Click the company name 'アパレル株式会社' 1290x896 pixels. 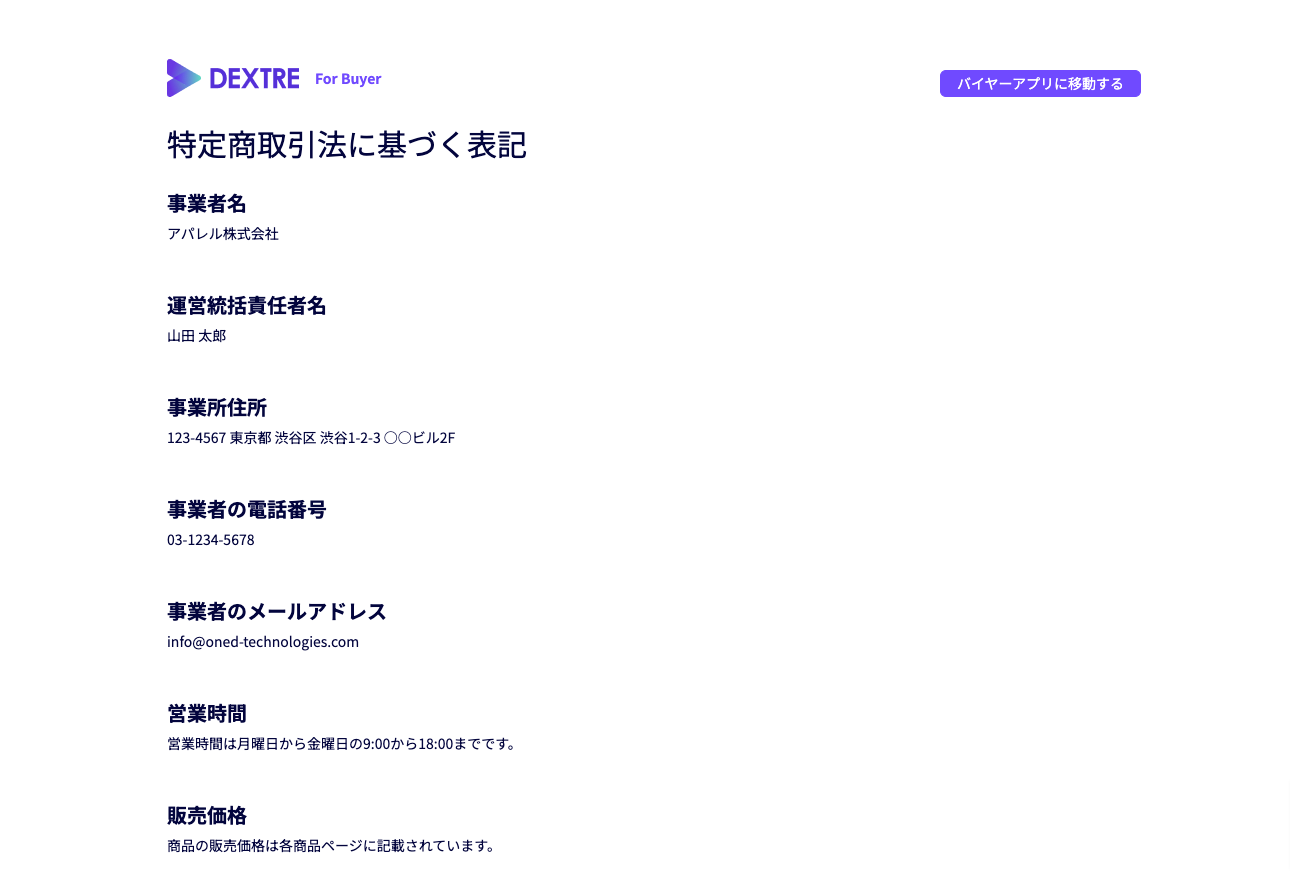click(x=223, y=234)
